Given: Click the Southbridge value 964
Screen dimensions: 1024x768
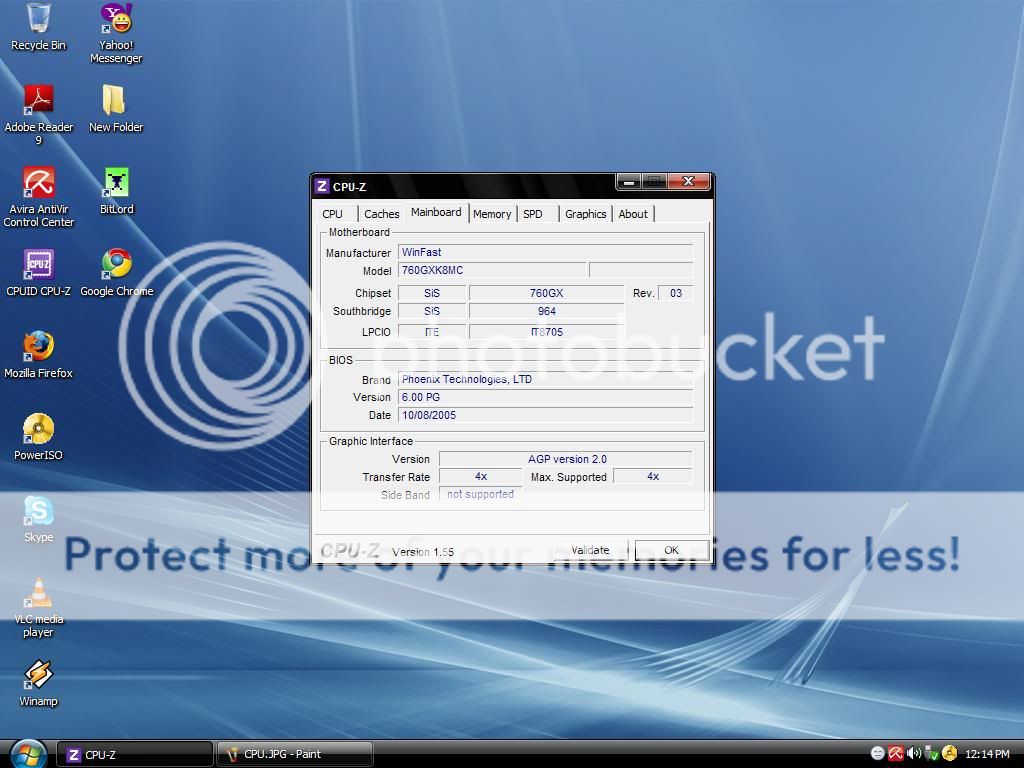Looking at the screenshot, I should click(546, 311).
